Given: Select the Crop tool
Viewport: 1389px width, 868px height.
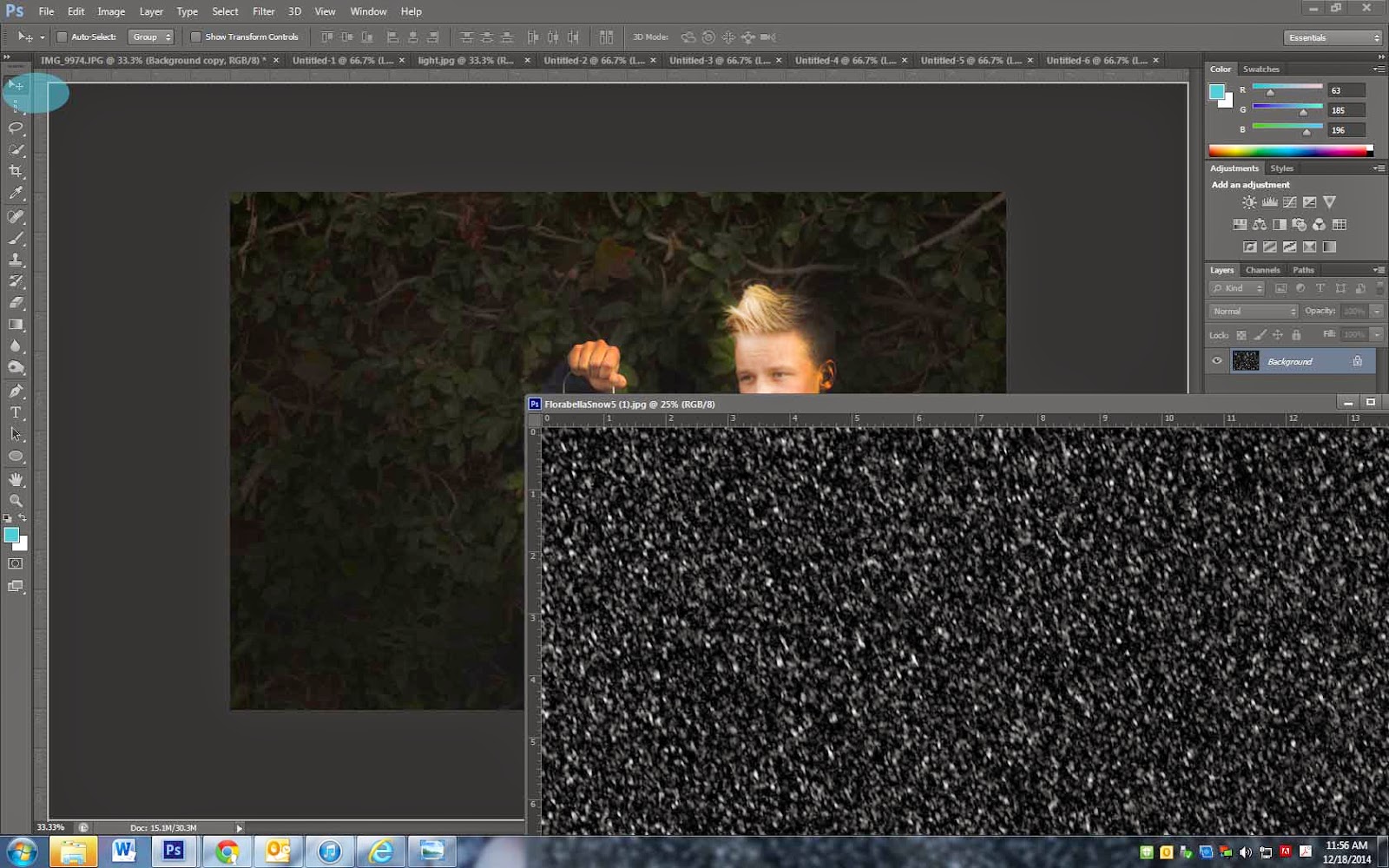Looking at the screenshot, I should point(16,172).
